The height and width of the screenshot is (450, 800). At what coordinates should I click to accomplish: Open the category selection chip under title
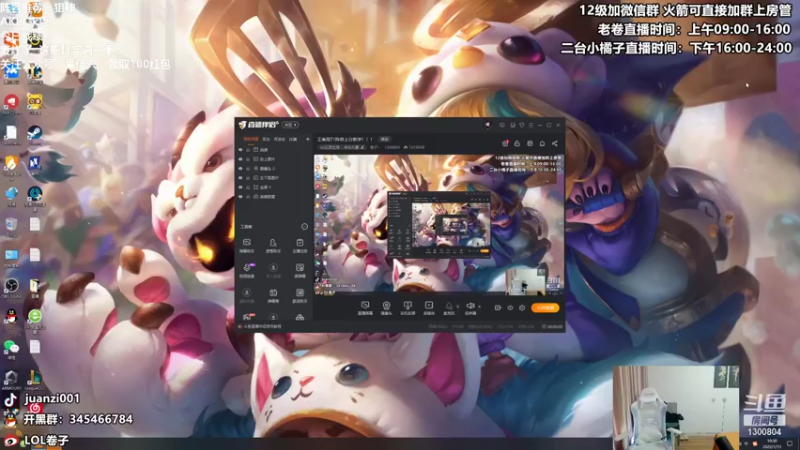[342, 147]
